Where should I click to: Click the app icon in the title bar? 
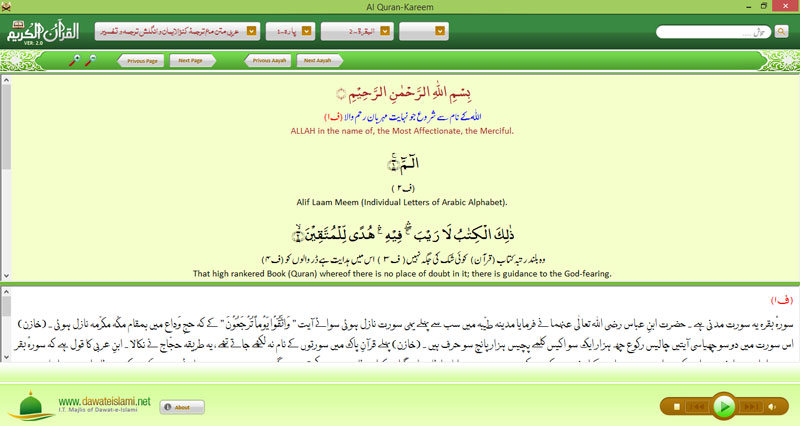click(6, 7)
